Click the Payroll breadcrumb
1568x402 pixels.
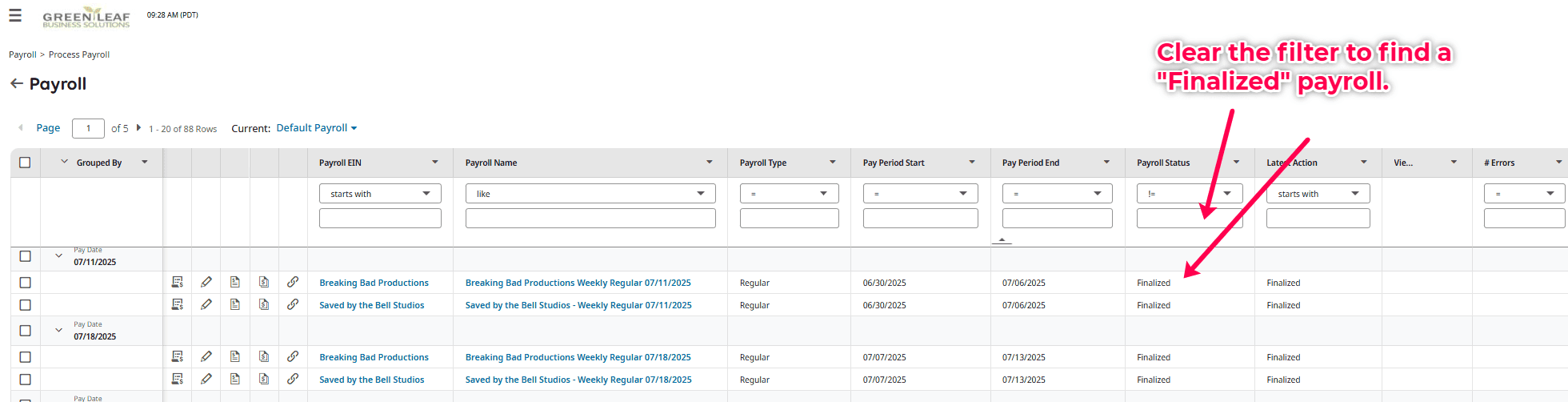22,54
